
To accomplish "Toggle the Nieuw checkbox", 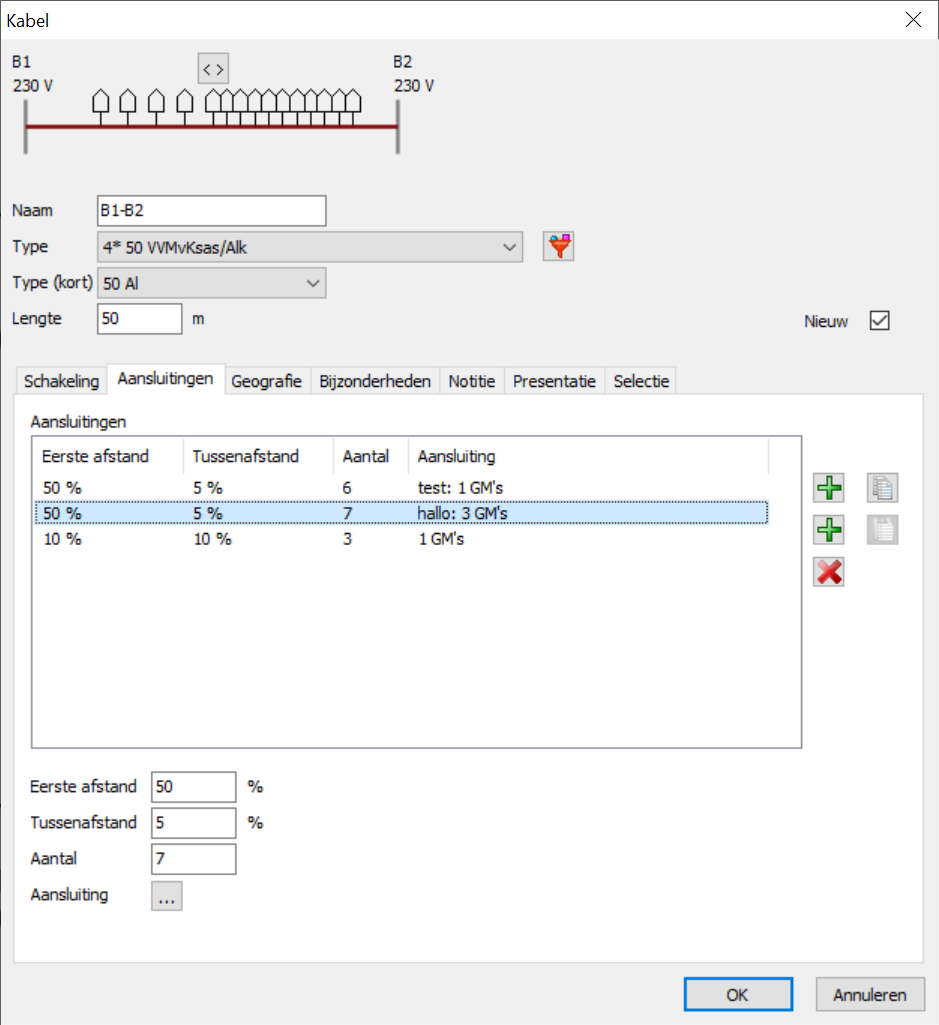I will point(879,321).
